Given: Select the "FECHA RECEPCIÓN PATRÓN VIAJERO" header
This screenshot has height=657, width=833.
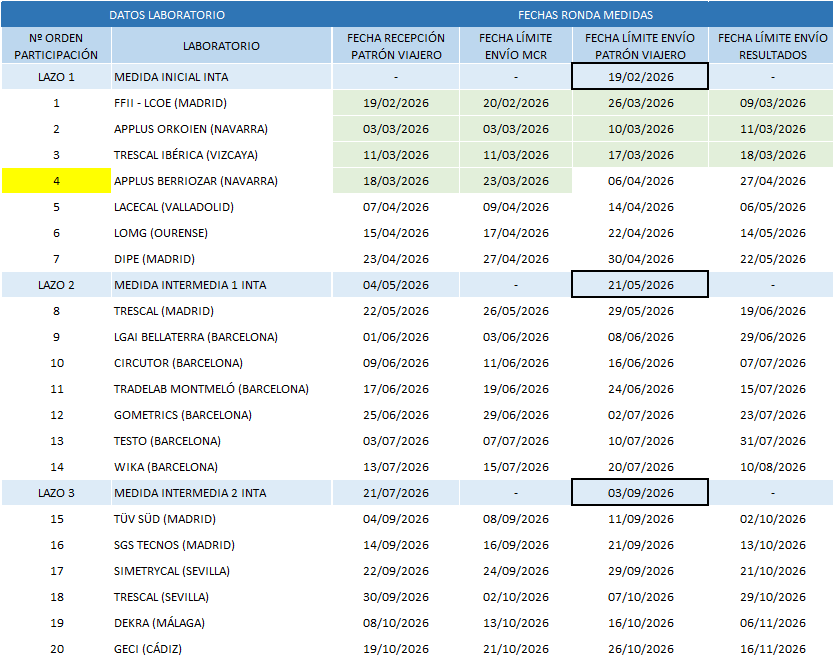Looking at the screenshot, I should pos(396,46).
